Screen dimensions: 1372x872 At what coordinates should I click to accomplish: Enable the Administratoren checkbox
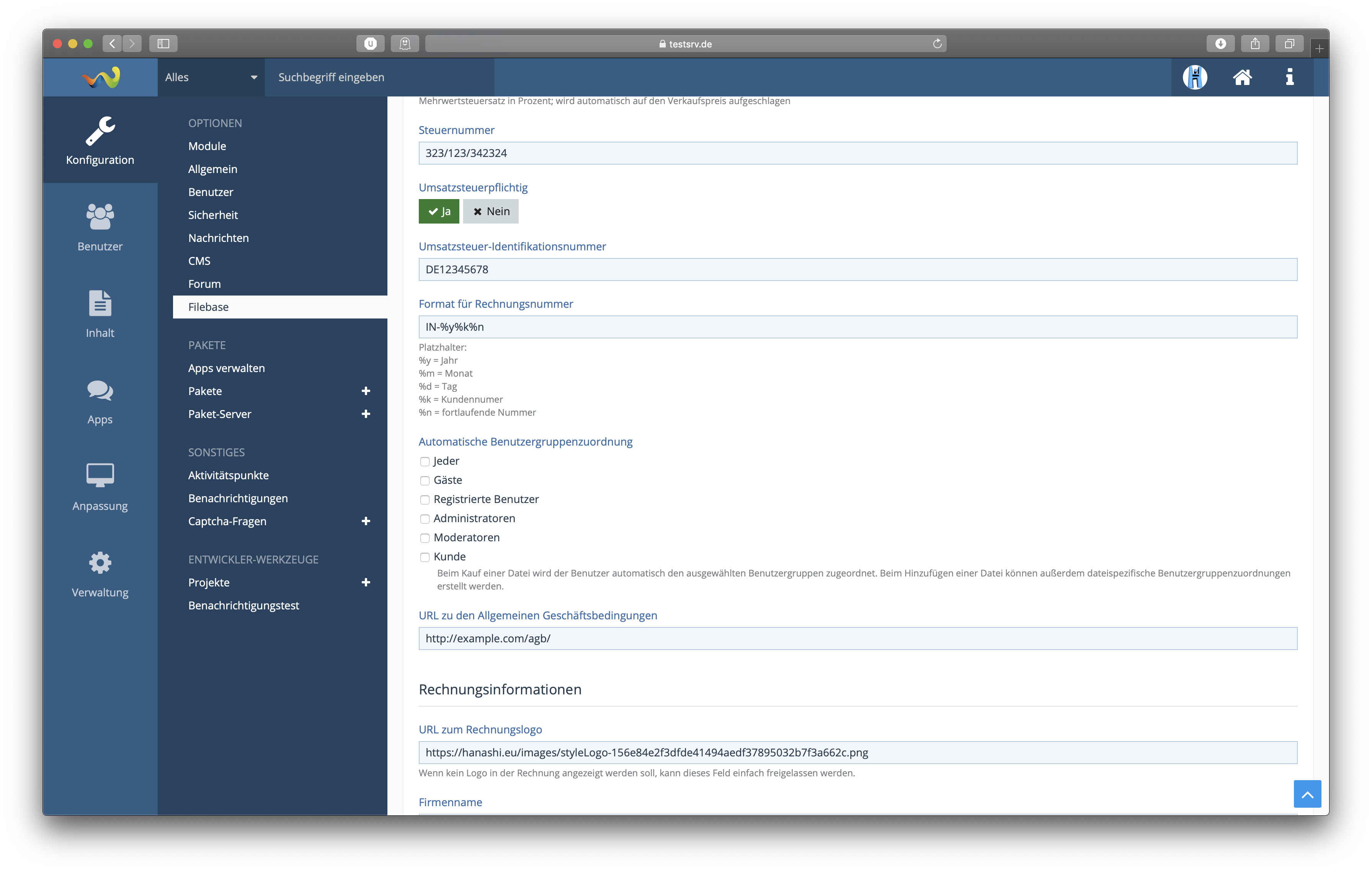pyautogui.click(x=425, y=519)
